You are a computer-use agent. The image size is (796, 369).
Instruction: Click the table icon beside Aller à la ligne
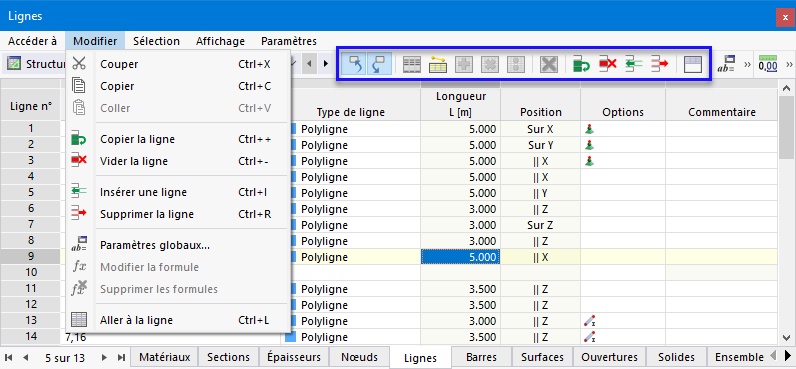coord(79,320)
